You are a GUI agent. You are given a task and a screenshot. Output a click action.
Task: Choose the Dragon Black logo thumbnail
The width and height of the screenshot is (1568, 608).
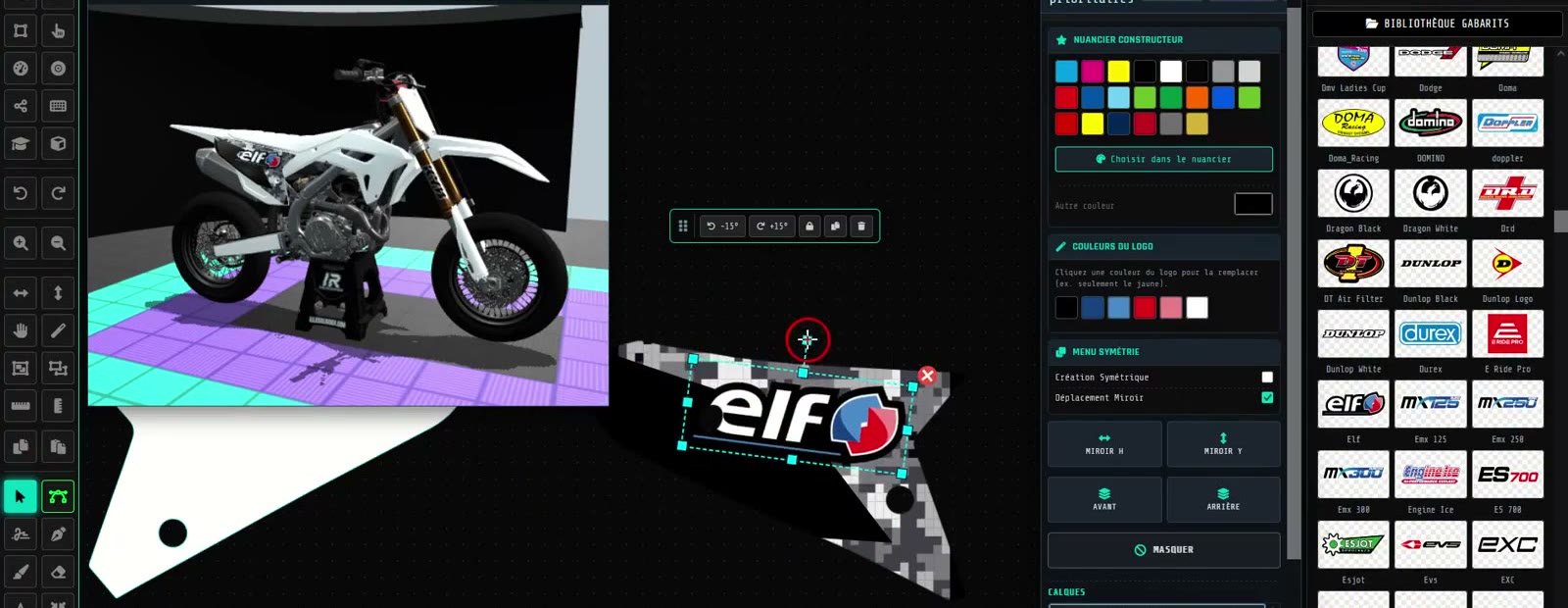(1353, 193)
